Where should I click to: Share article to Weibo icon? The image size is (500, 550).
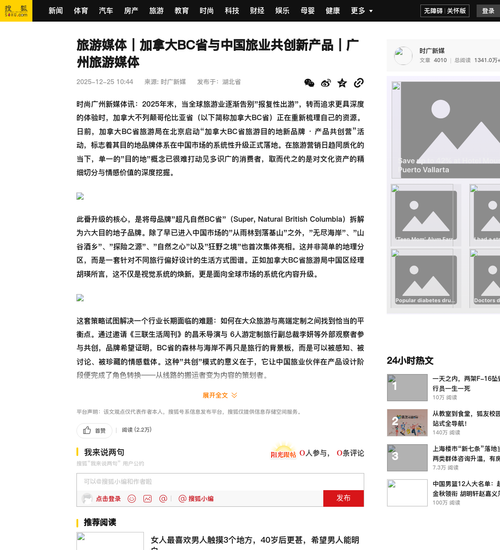point(326,83)
